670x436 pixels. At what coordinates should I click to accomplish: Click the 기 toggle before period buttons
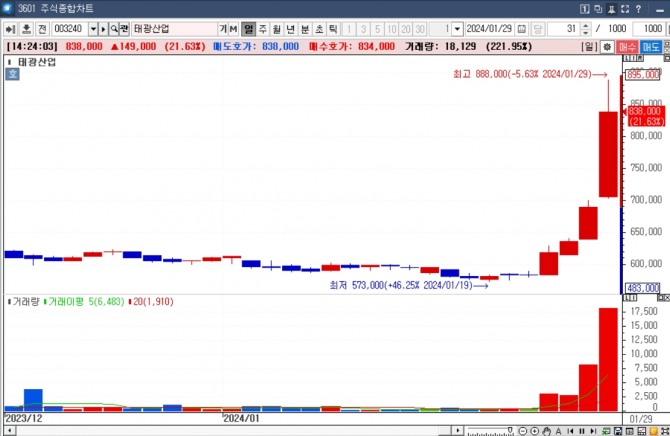[223, 29]
